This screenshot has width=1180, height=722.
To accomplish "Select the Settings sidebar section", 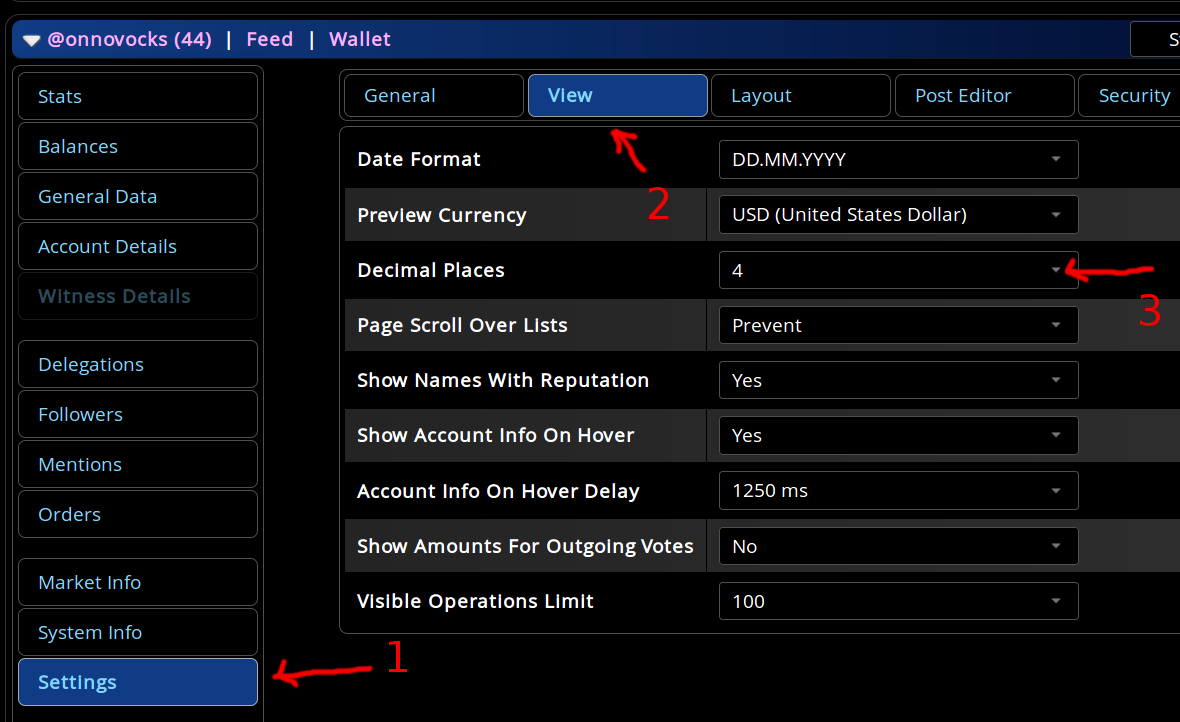I will coord(138,682).
